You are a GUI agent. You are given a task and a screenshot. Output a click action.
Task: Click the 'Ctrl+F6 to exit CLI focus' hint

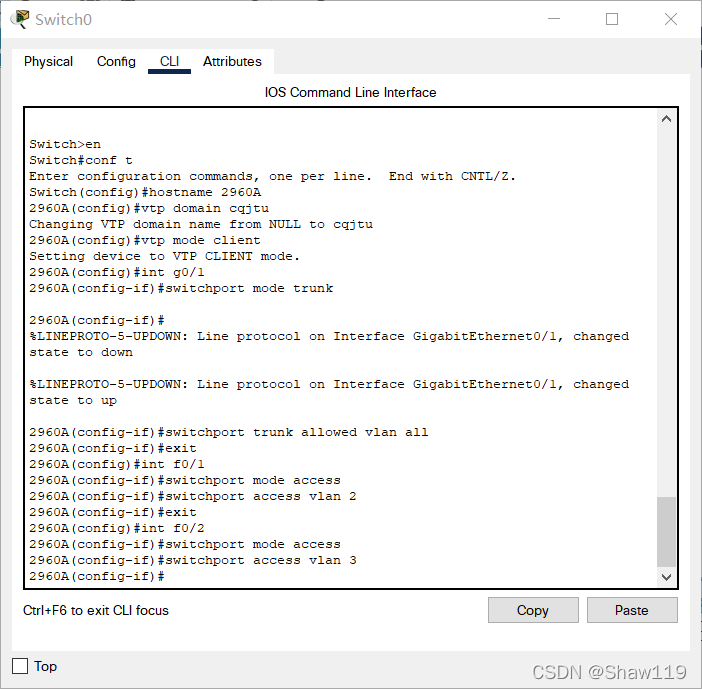96,610
